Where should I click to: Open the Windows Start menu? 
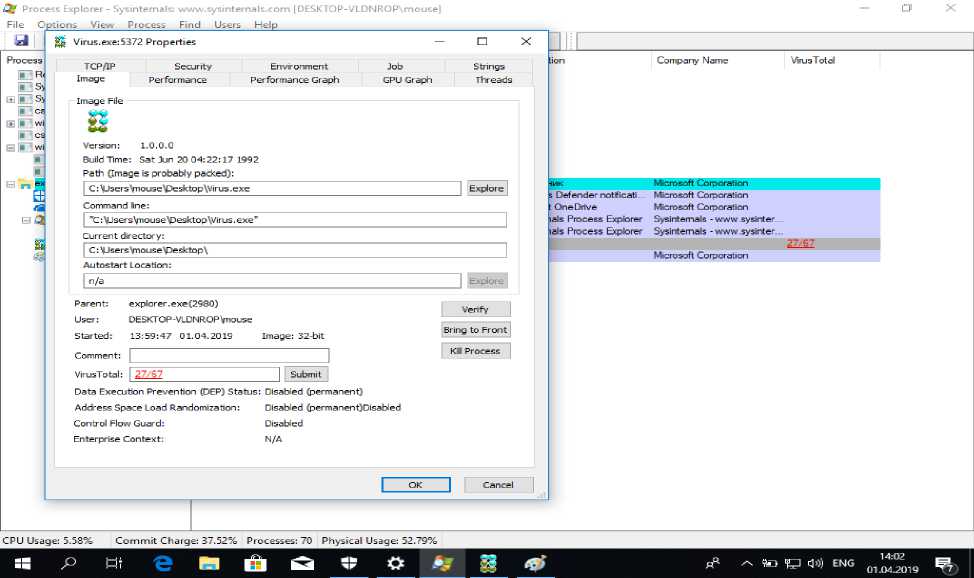[x=22, y=564]
